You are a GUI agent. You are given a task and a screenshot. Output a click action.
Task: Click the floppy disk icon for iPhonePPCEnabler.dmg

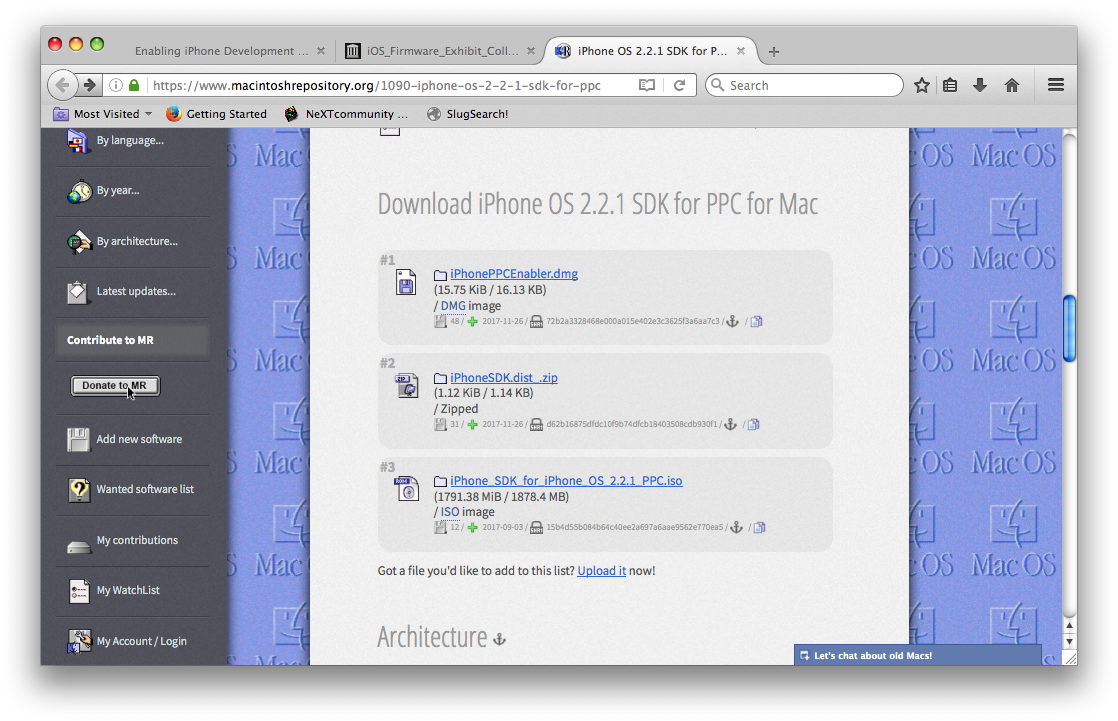pyautogui.click(x=405, y=282)
